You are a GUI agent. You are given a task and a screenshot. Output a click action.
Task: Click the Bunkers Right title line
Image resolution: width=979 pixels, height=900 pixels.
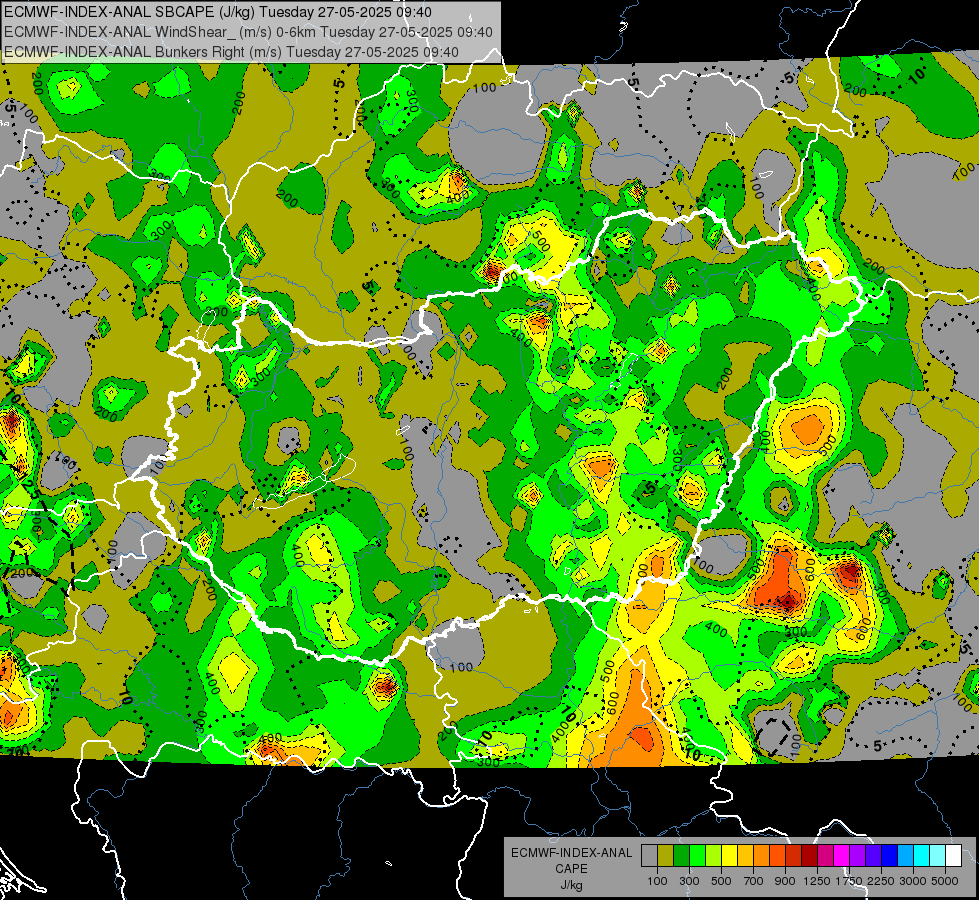coord(231,52)
